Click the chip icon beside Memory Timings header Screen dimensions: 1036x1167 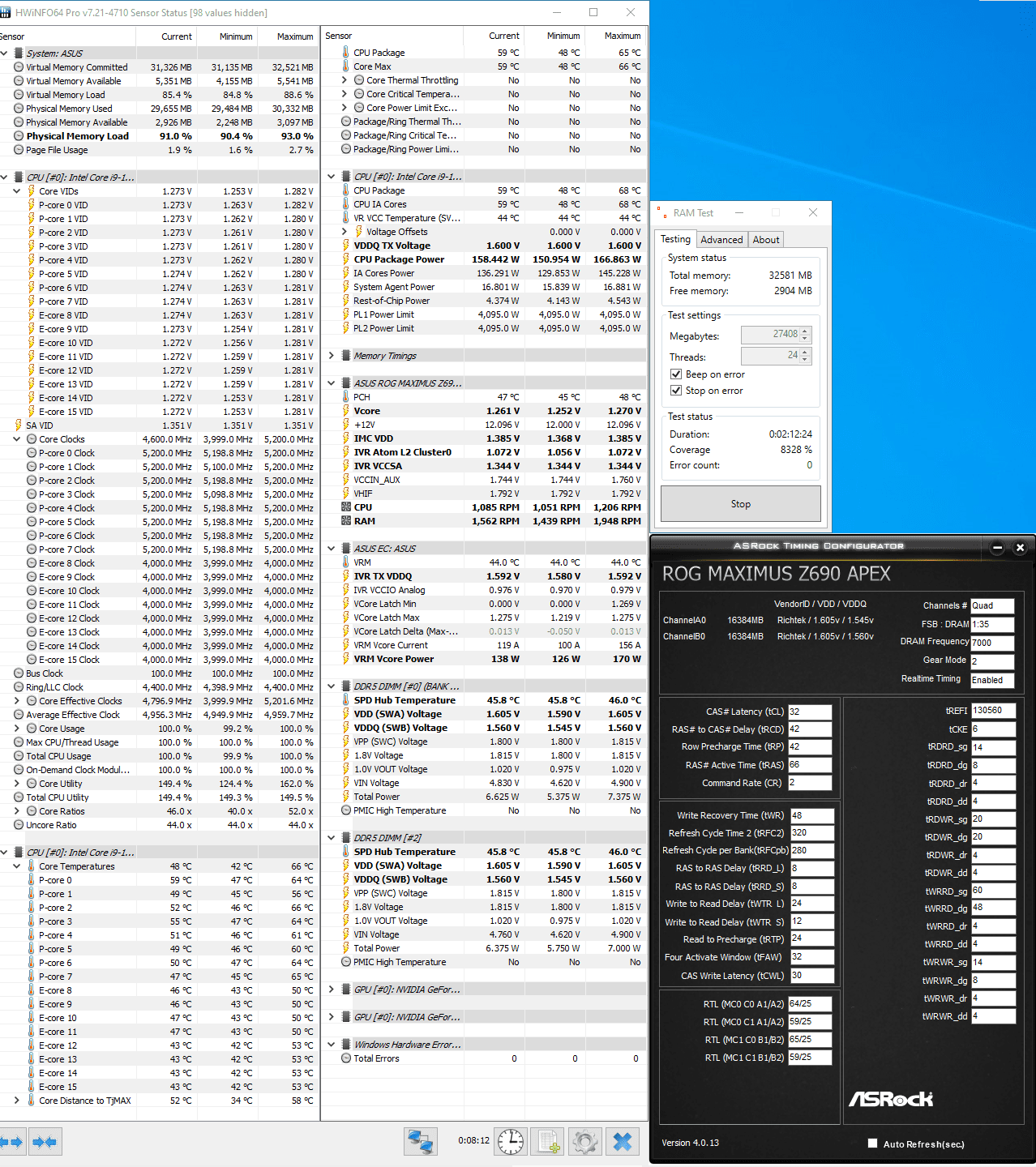(x=346, y=356)
